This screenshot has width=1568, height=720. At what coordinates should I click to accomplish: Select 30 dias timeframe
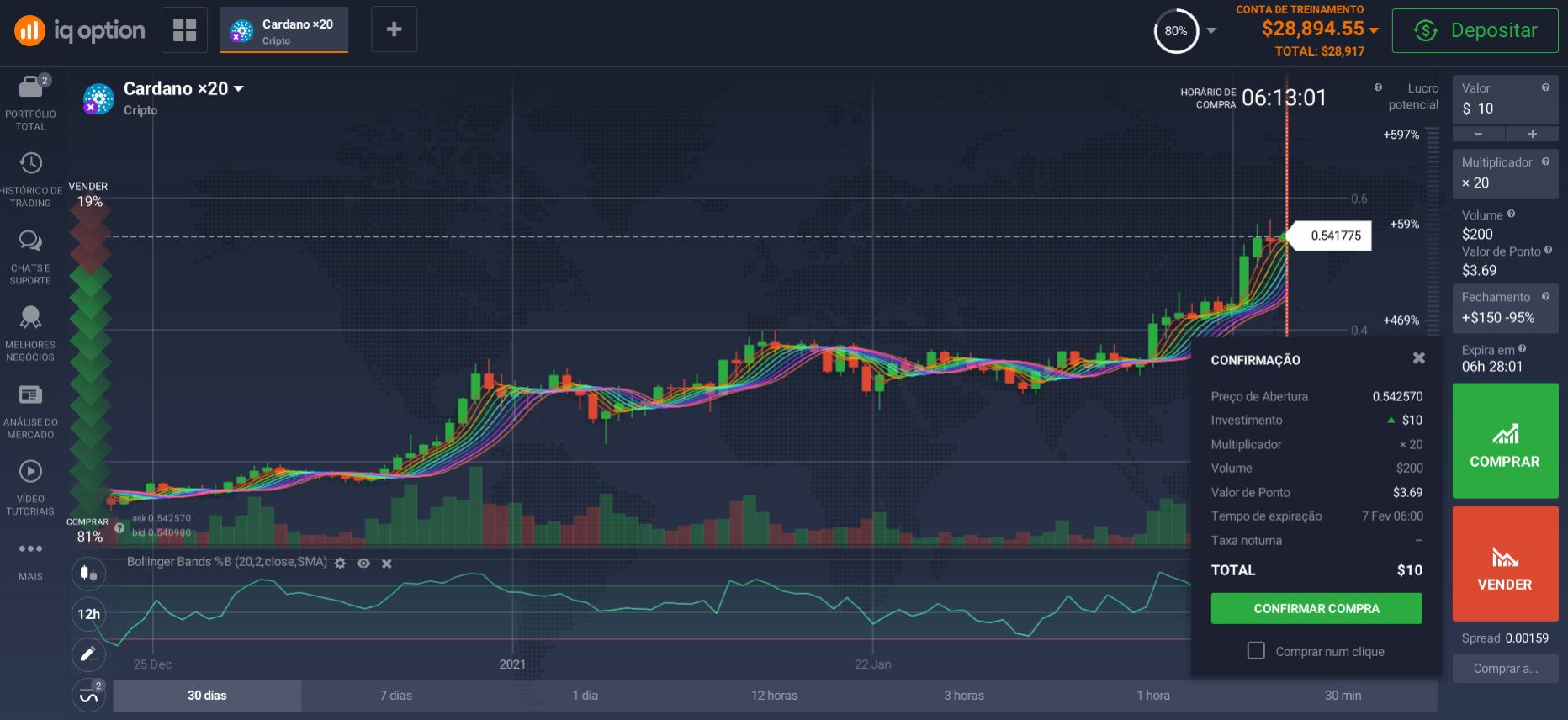(207, 696)
